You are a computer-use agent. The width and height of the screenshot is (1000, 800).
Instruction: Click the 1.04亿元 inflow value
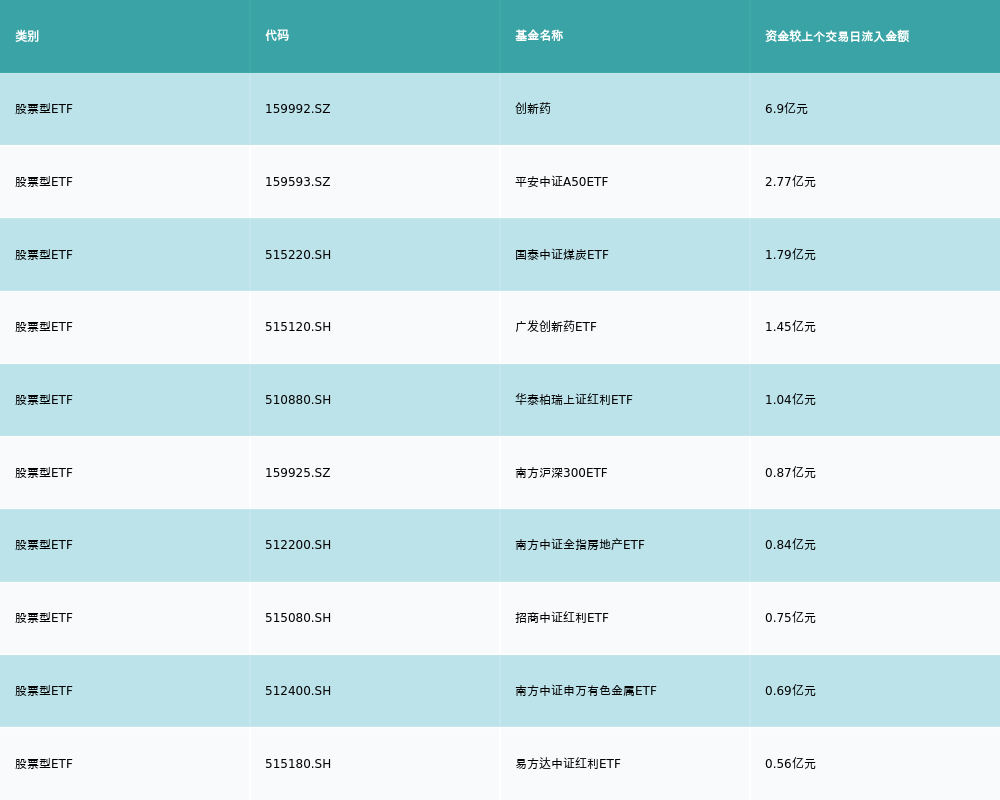click(x=790, y=400)
